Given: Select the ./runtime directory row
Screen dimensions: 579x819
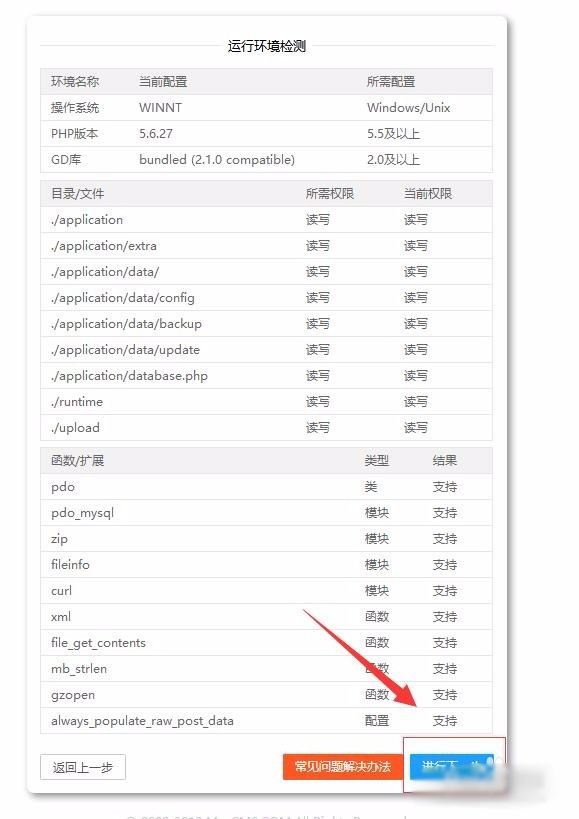Looking at the screenshot, I should pos(266,402).
